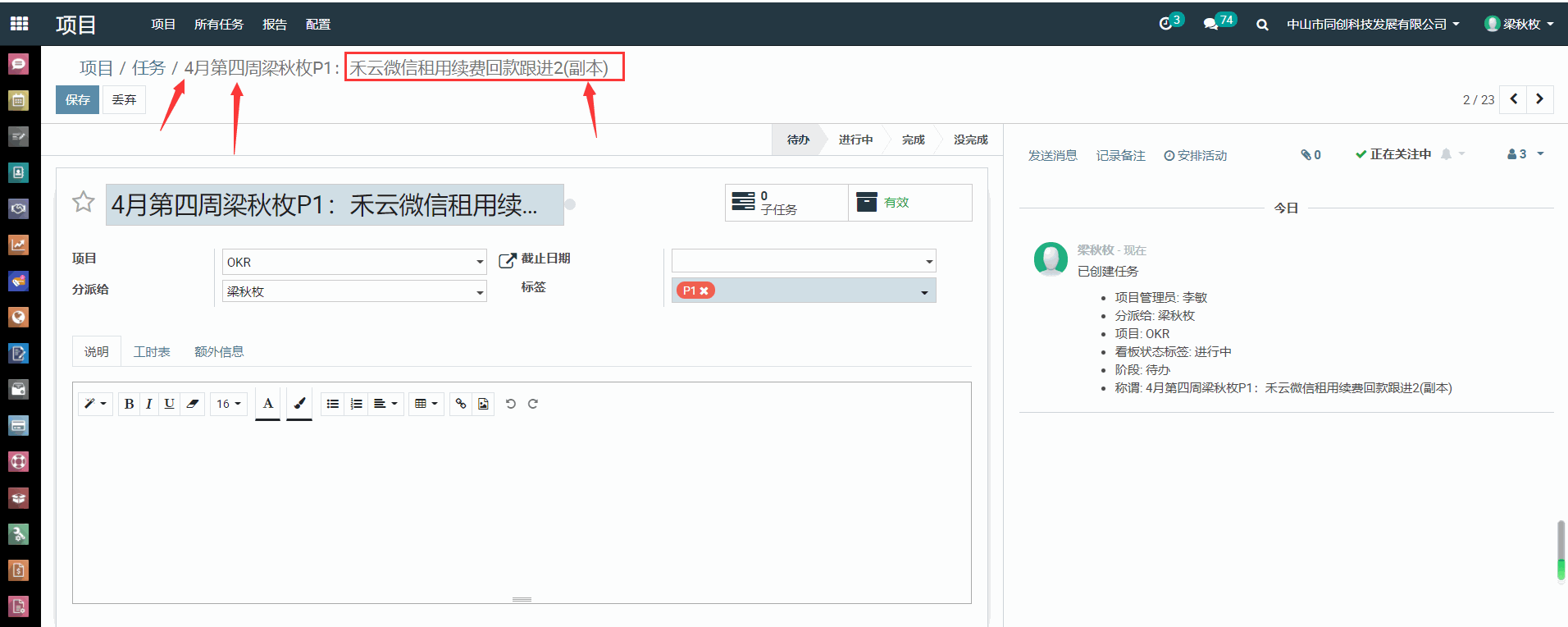Open the font color picker button
This screenshot has height=627, width=1568.
point(267,404)
